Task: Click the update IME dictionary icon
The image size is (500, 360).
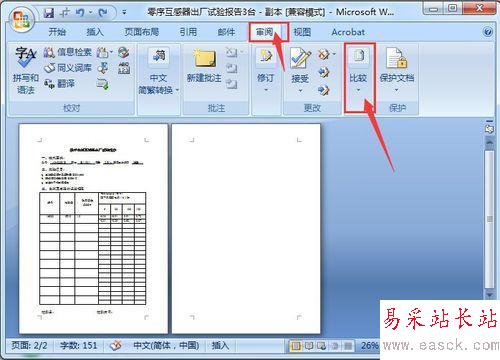Action: tap(103, 84)
